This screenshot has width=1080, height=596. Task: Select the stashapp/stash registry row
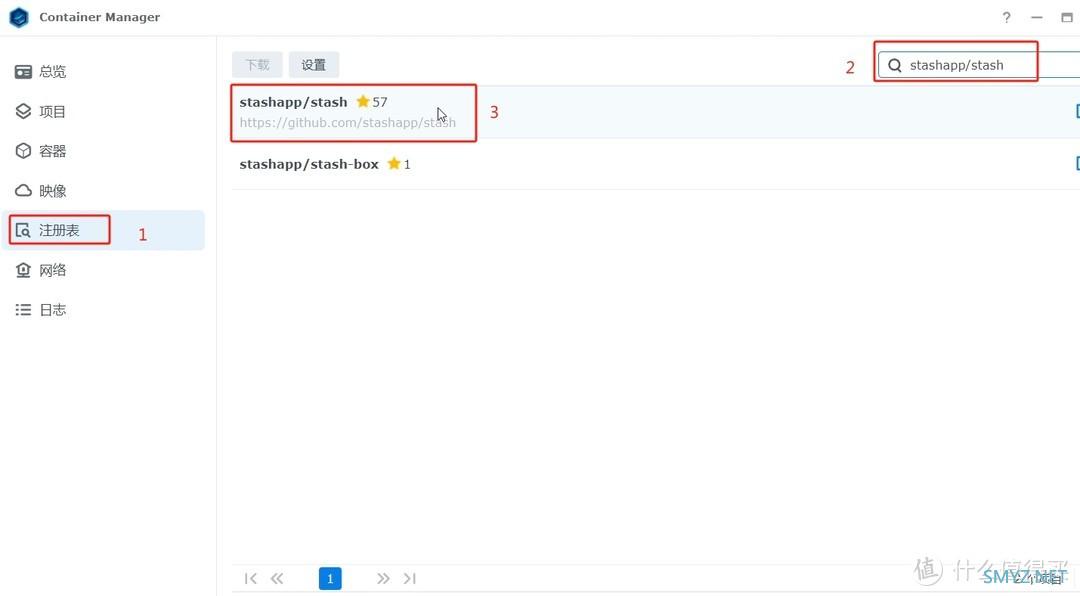pos(656,112)
